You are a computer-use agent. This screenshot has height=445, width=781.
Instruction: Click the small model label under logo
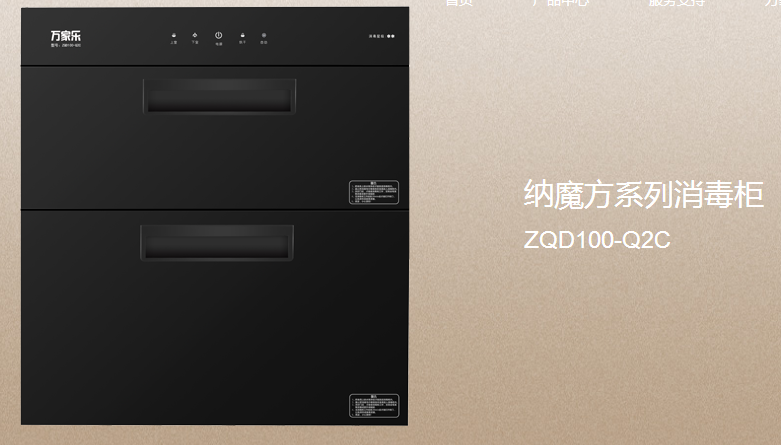[x=65, y=45]
